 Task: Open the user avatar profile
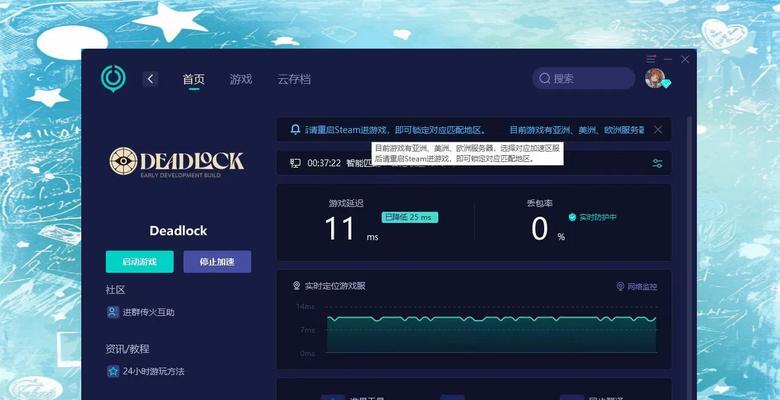[x=656, y=79]
